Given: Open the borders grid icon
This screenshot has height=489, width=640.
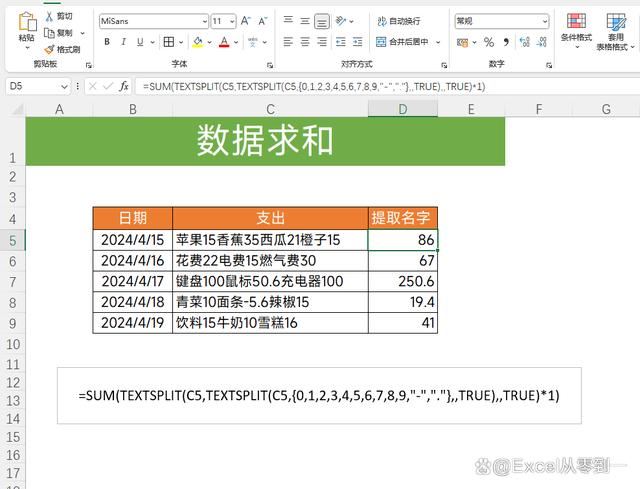Looking at the screenshot, I should pyautogui.click(x=169, y=42).
